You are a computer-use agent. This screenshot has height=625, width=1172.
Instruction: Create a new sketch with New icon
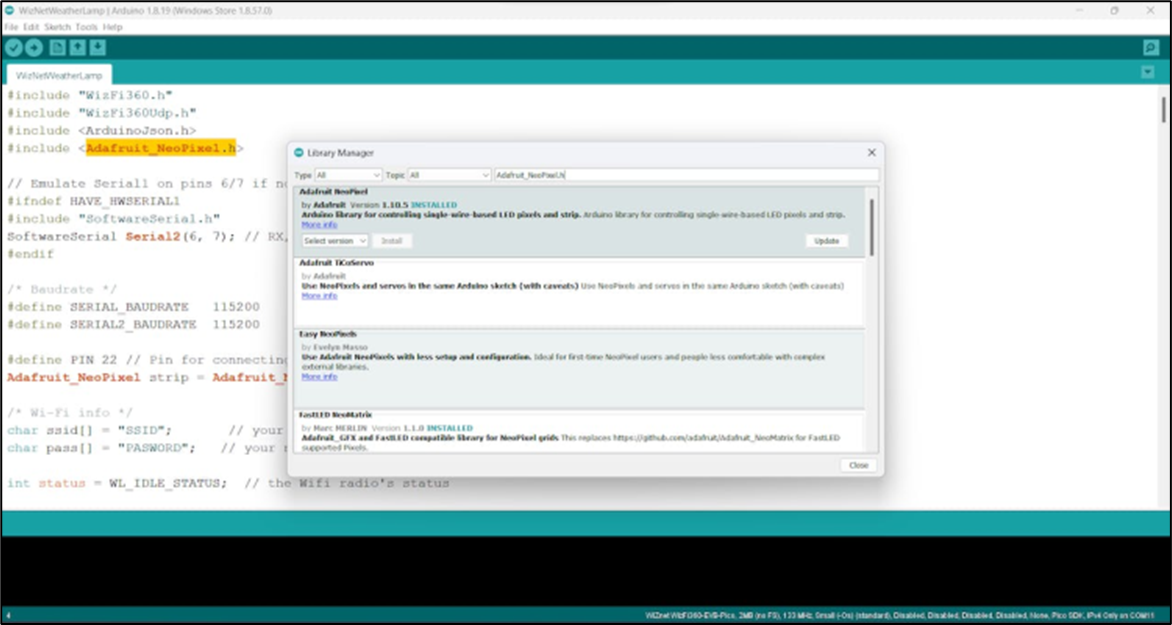58,48
